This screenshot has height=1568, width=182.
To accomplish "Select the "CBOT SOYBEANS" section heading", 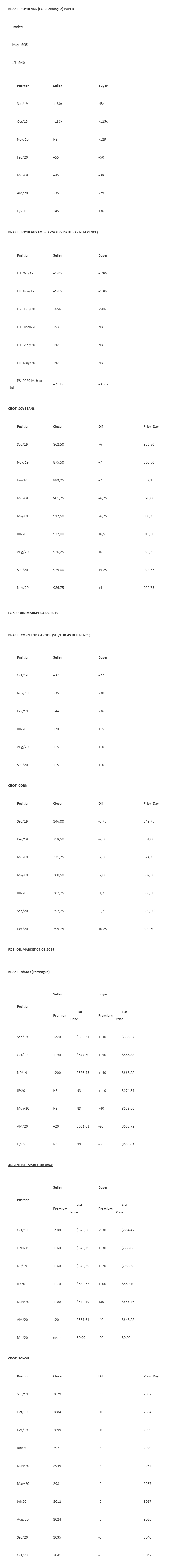I will tap(21, 409).
